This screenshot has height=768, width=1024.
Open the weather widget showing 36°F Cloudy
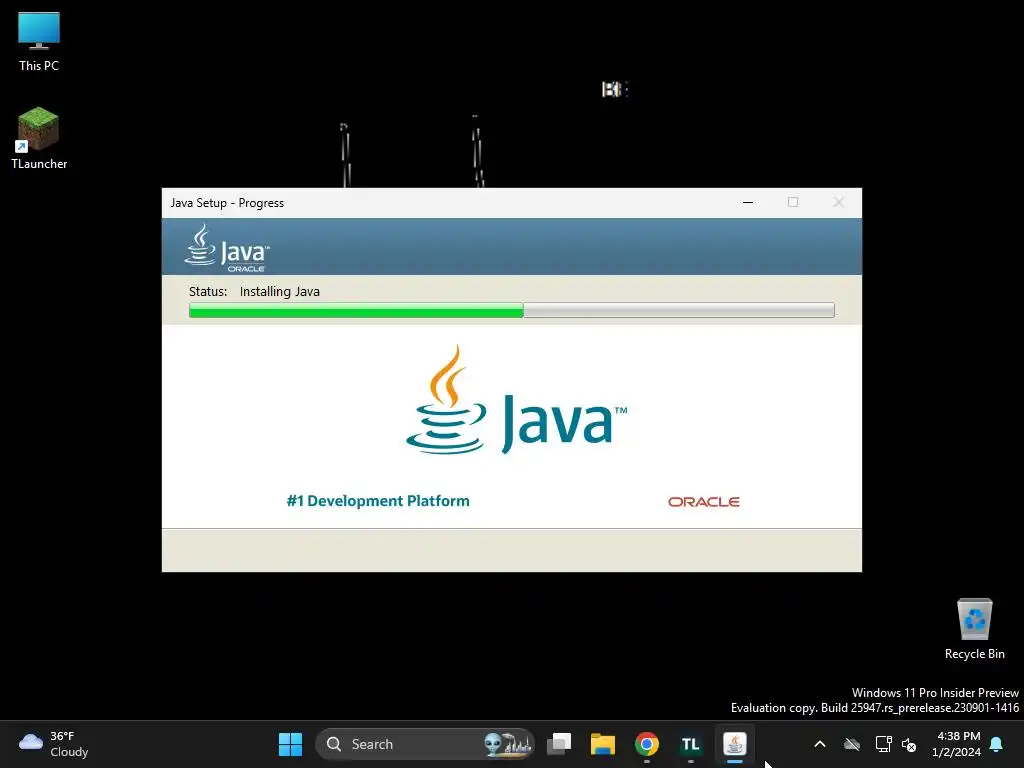[x=54, y=744]
